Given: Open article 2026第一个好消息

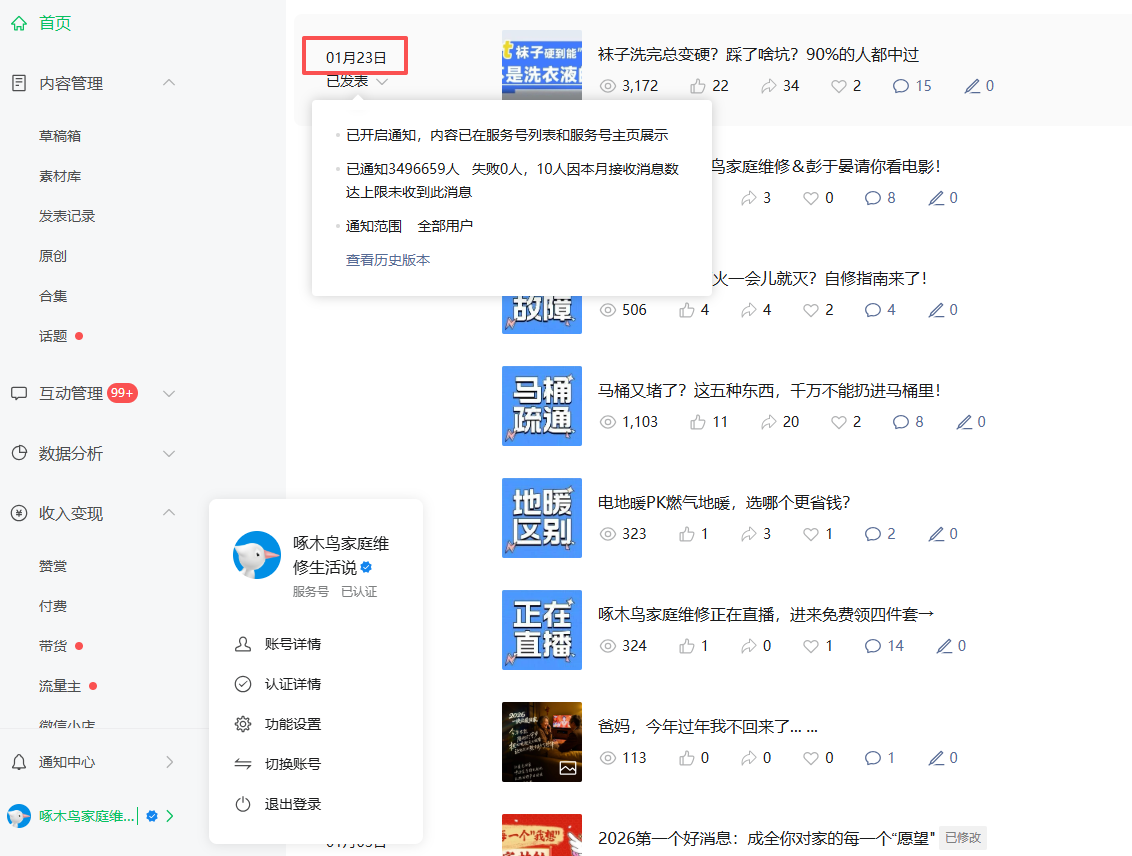Looking at the screenshot, I should point(766,838).
